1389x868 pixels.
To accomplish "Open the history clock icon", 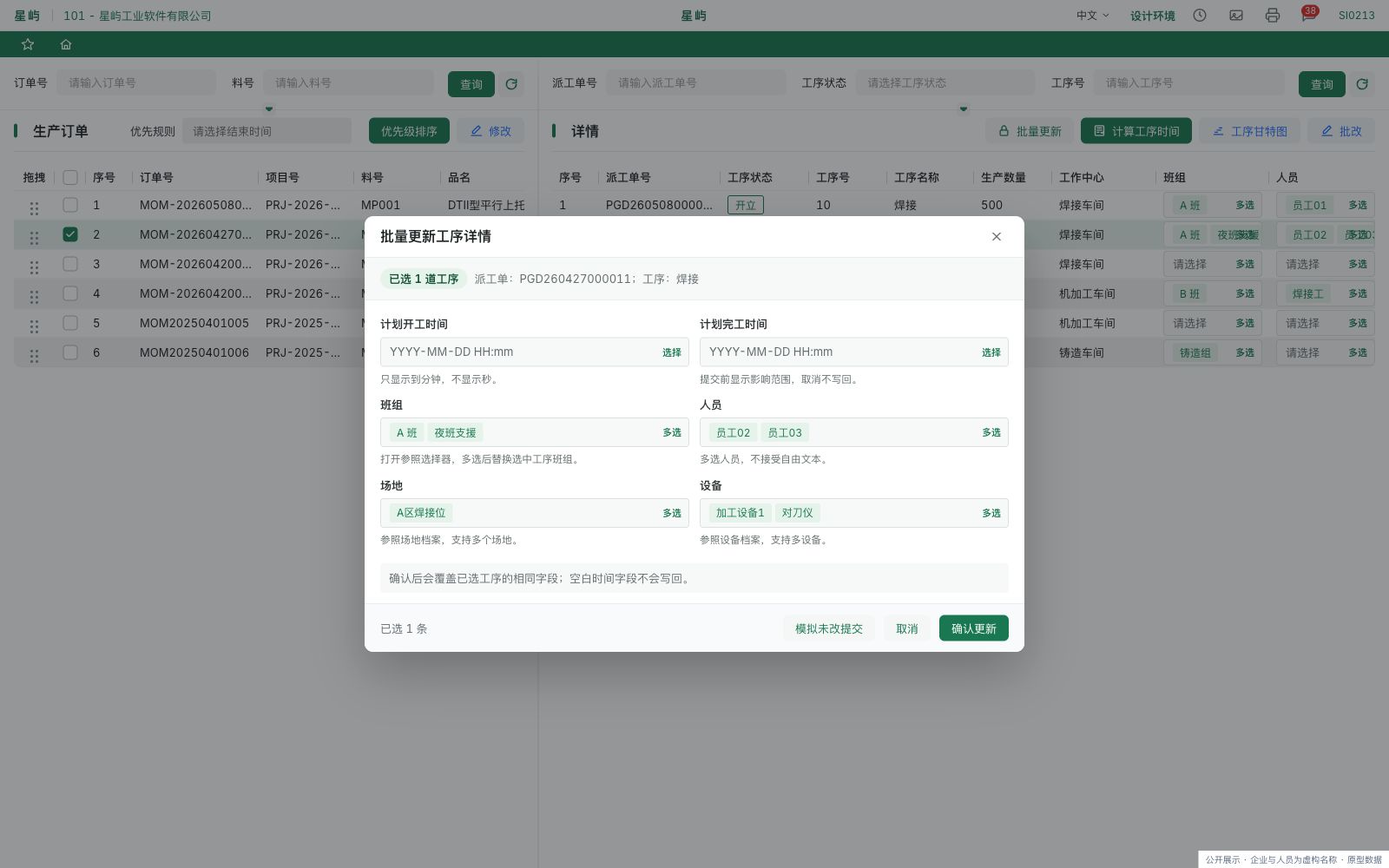I will [1200, 16].
